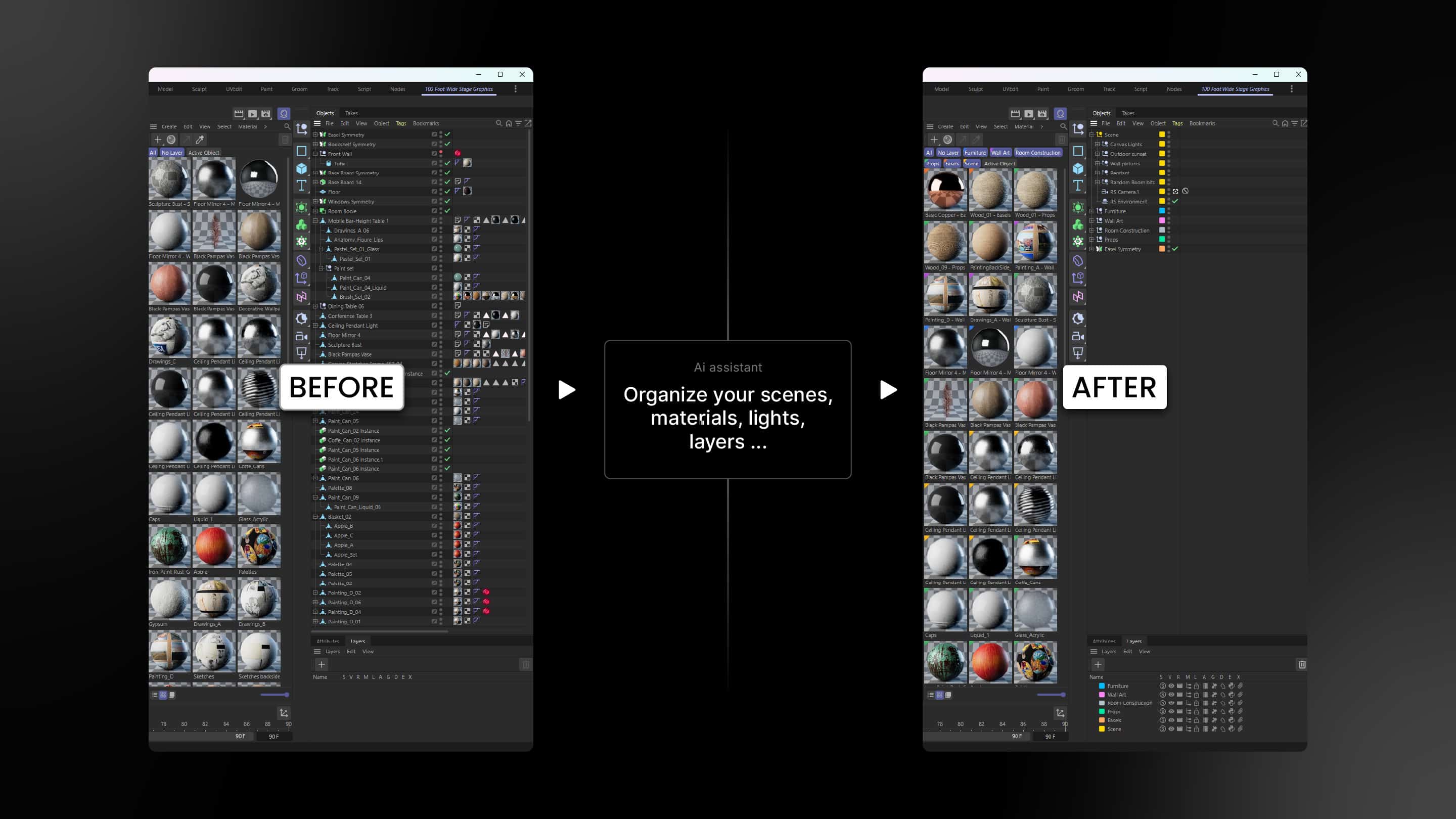Image resolution: width=1456 pixels, height=819 pixels.
Task: Click new material plus icon in AFTER material manager
Action: [934, 140]
